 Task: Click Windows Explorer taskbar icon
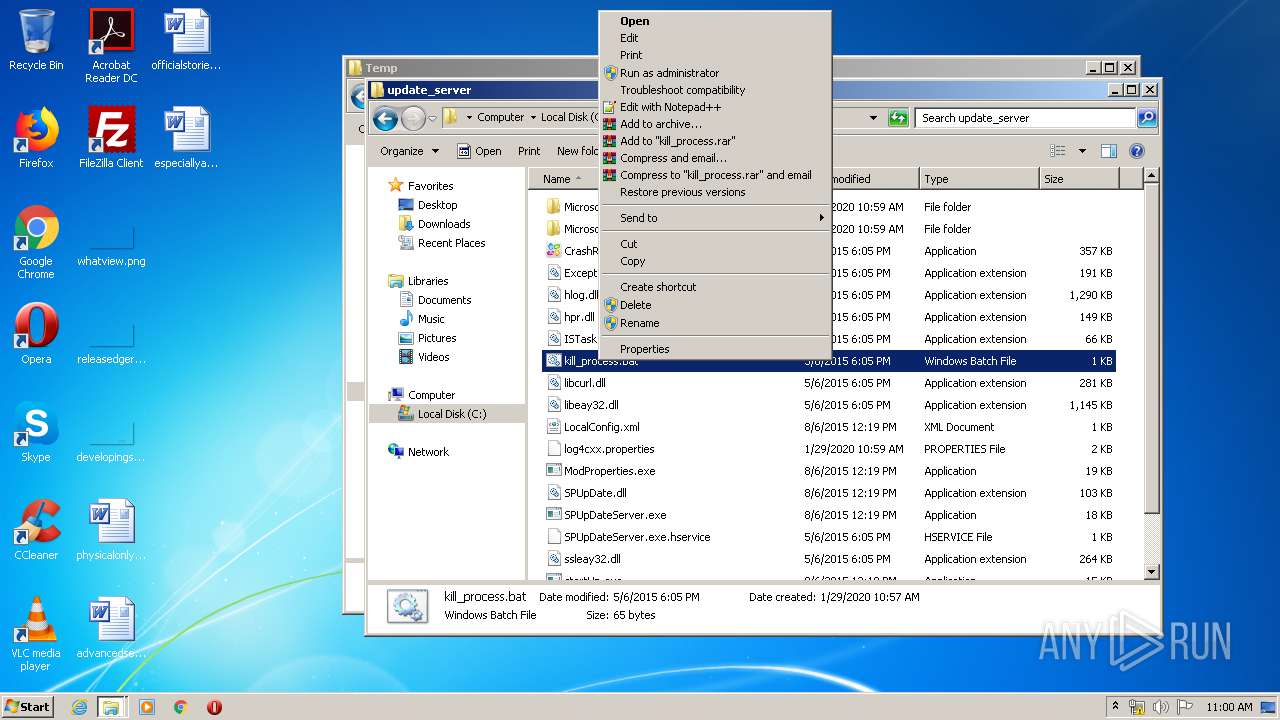coord(111,707)
